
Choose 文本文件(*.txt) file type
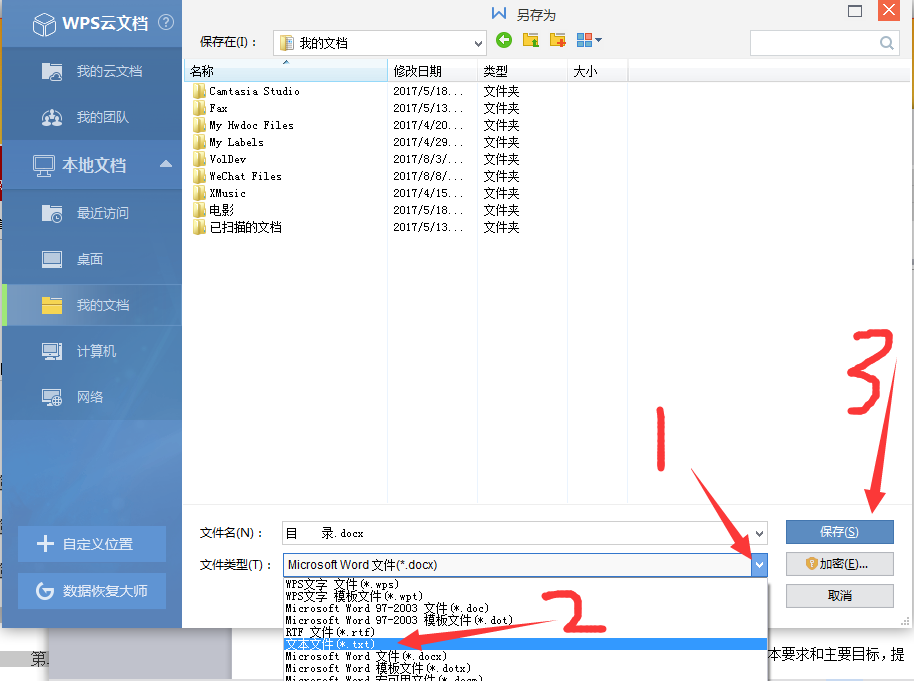[525, 644]
